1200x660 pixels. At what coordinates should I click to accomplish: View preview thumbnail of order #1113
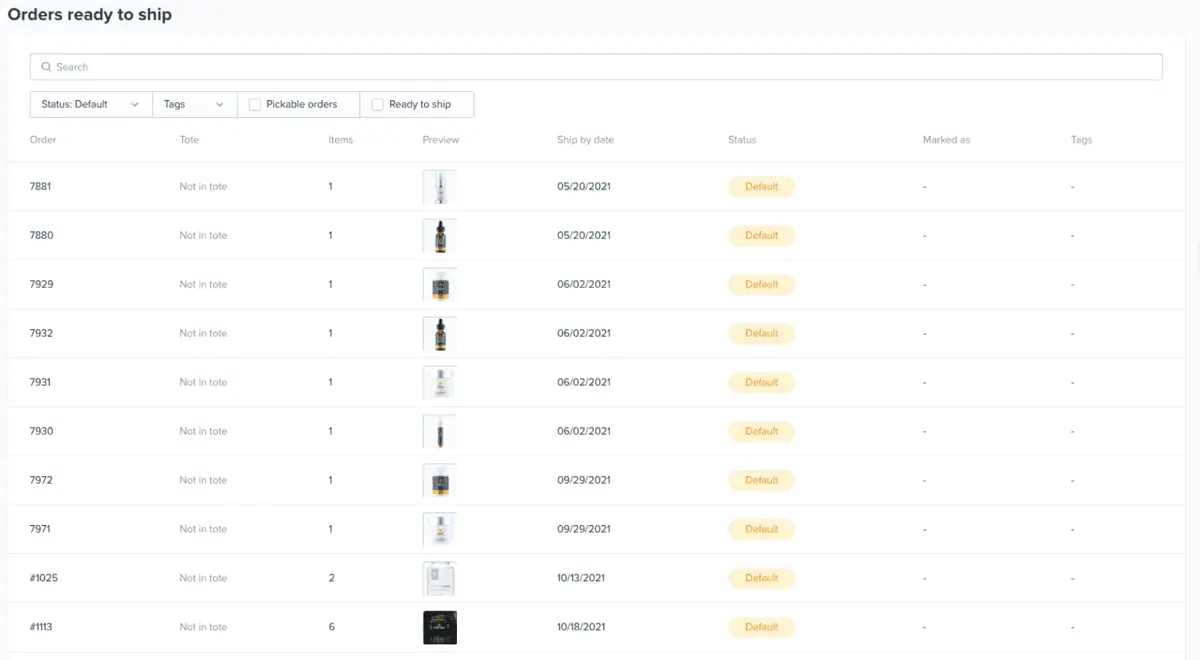[440, 628]
